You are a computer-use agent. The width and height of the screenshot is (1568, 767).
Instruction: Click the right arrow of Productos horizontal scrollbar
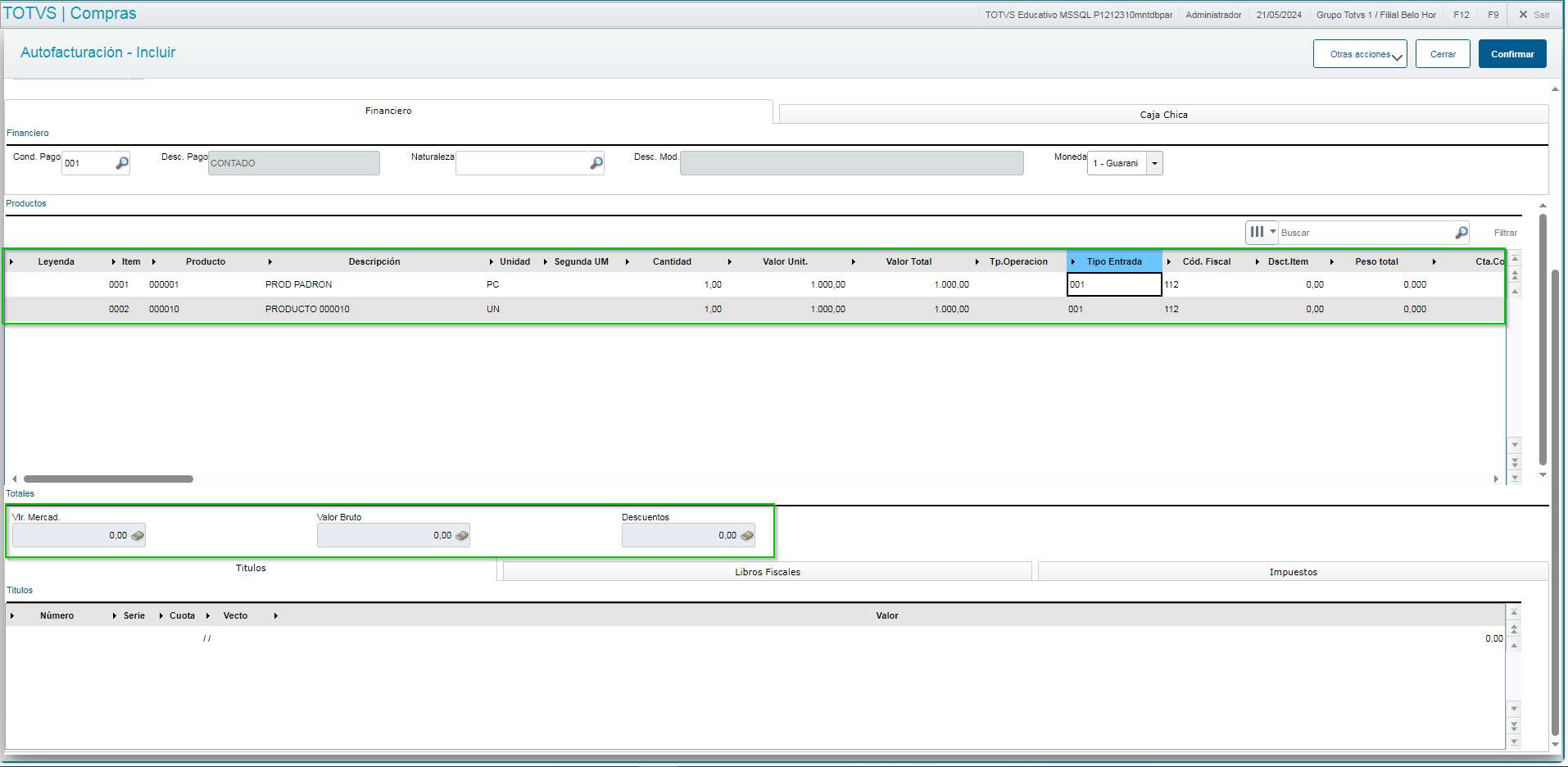point(1496,479)
